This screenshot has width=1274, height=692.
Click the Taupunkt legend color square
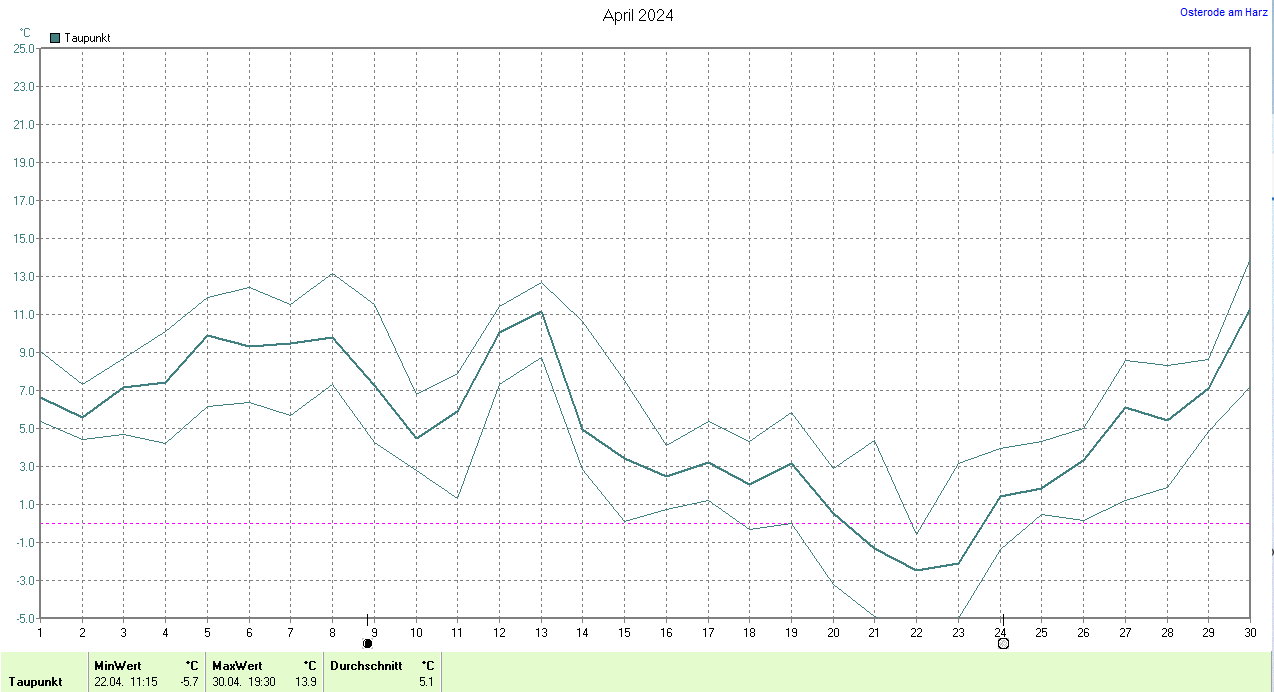point(56,38)
